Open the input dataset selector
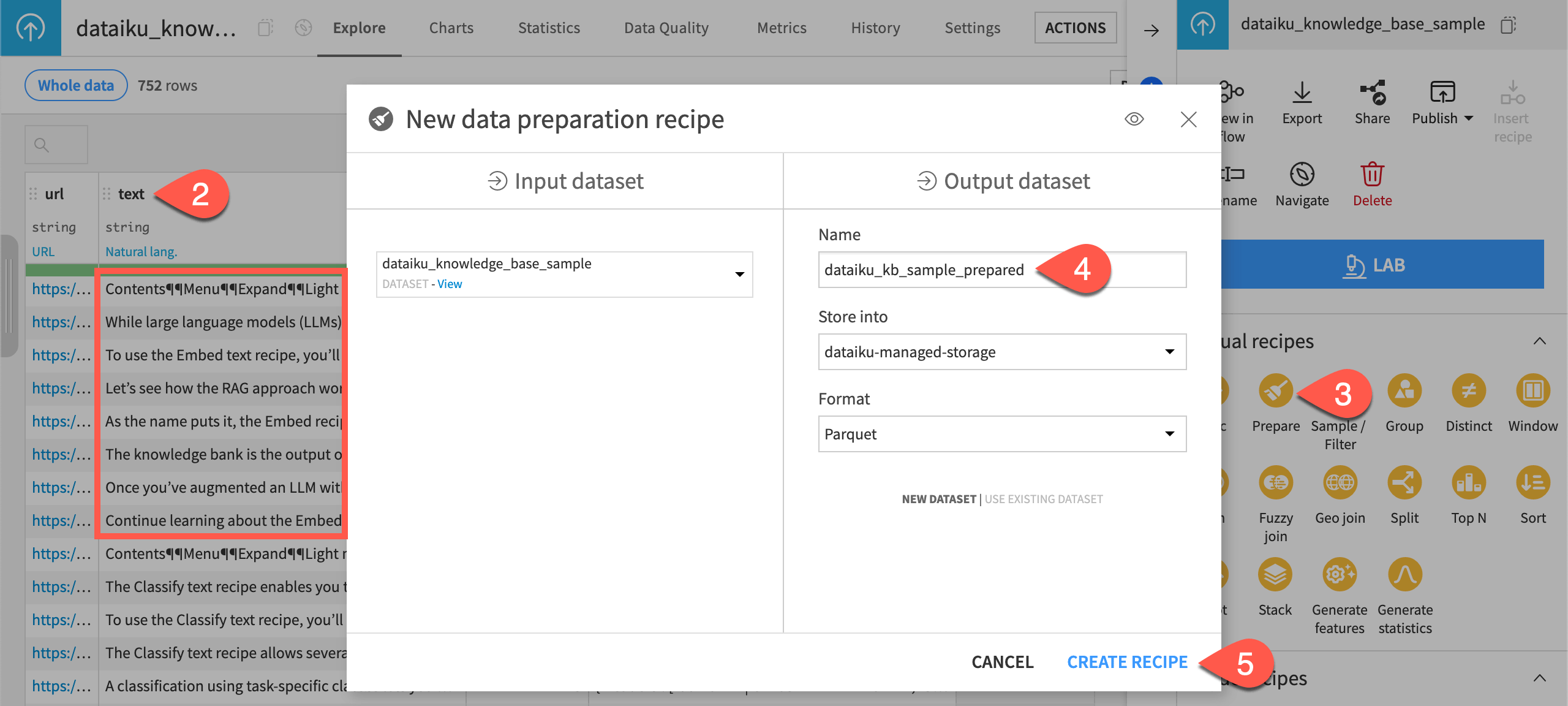Screen dimensions: 1568x706 741,274
